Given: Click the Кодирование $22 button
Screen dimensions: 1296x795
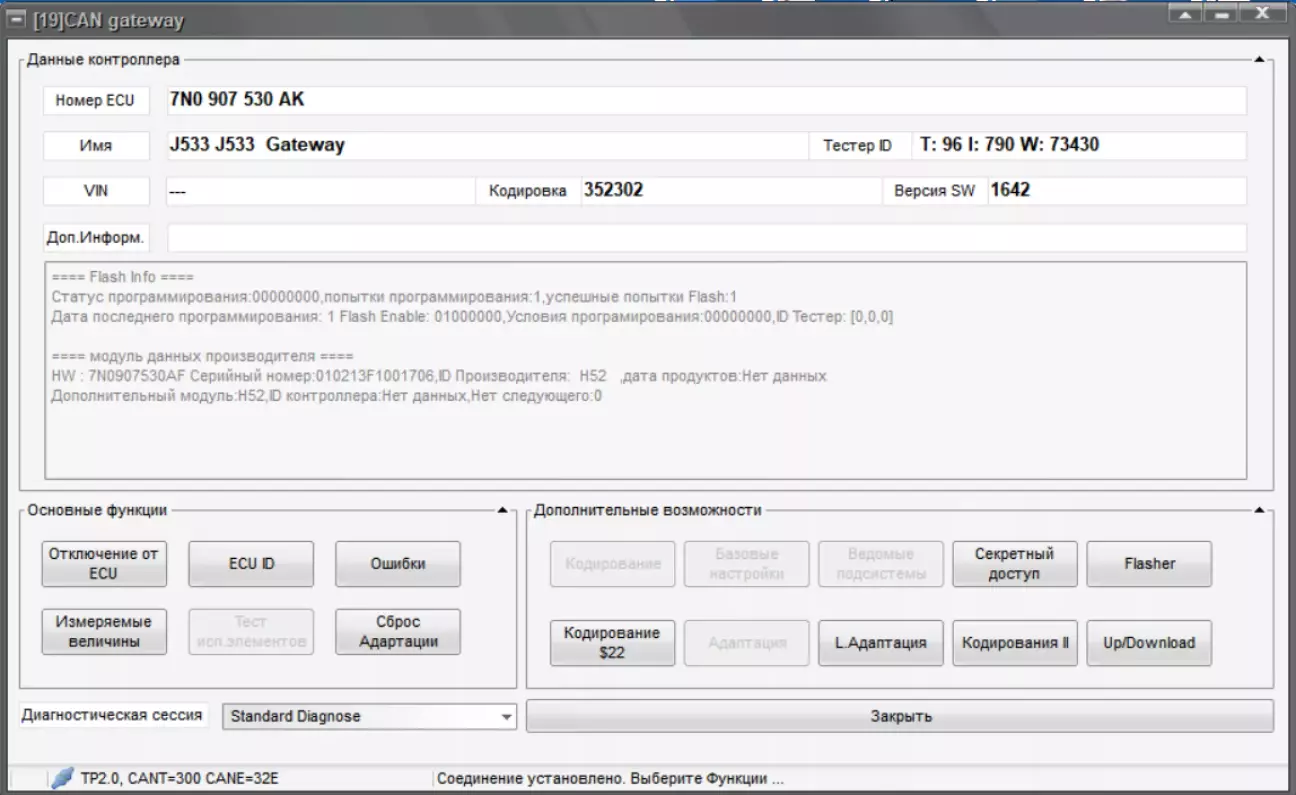Looking at the screenshot, I should click(612, 643).
